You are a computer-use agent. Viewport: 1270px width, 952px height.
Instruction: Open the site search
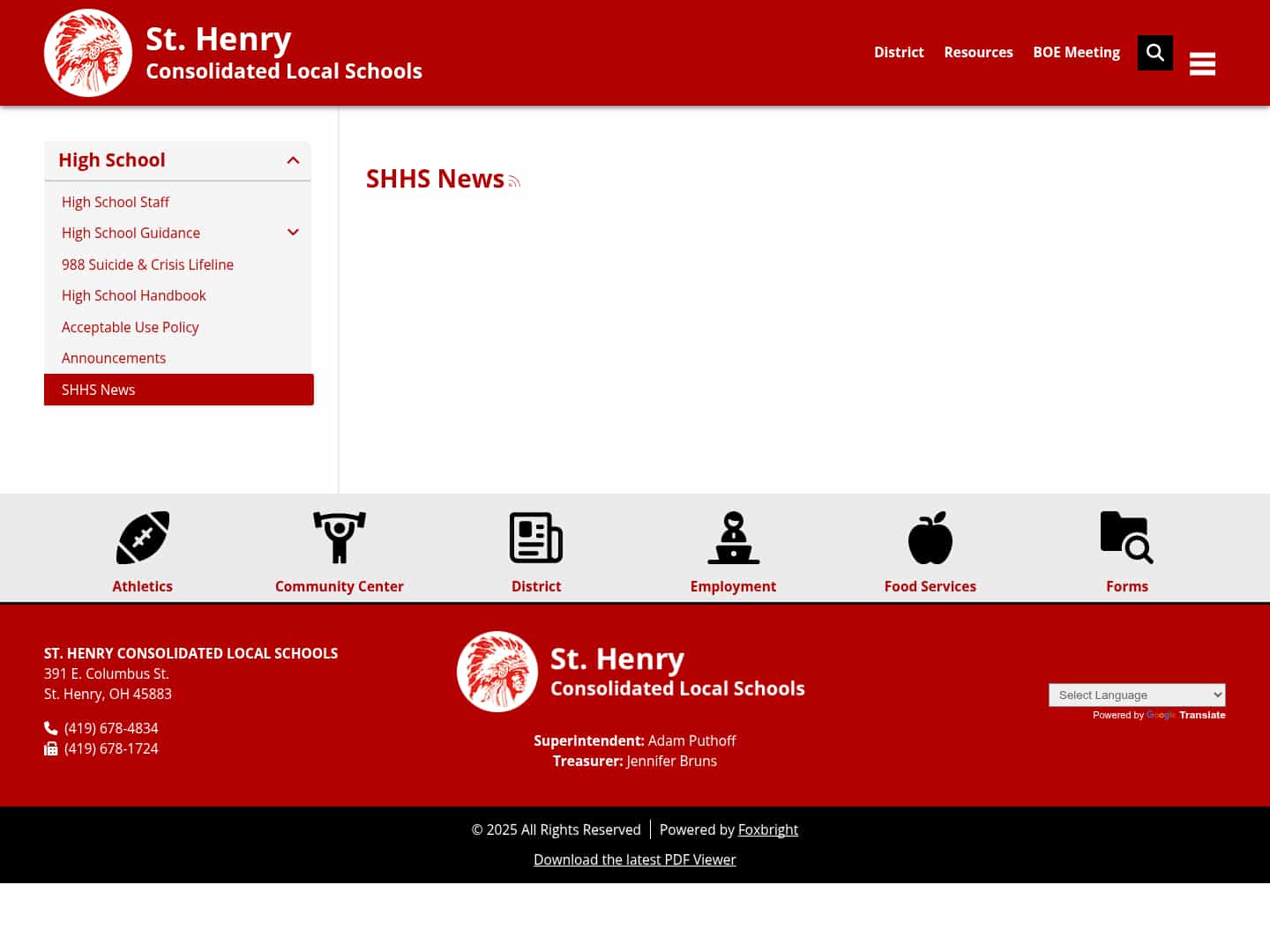coord(1154,52)
